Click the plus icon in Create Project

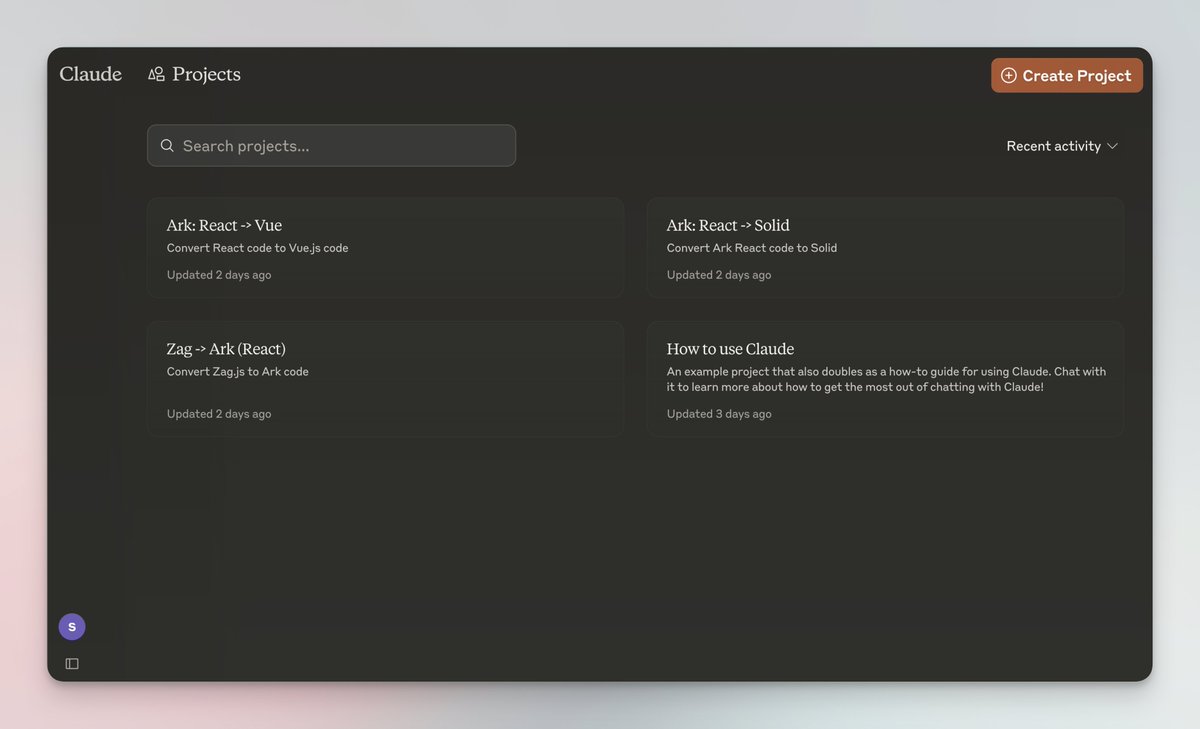point(1009,75)
